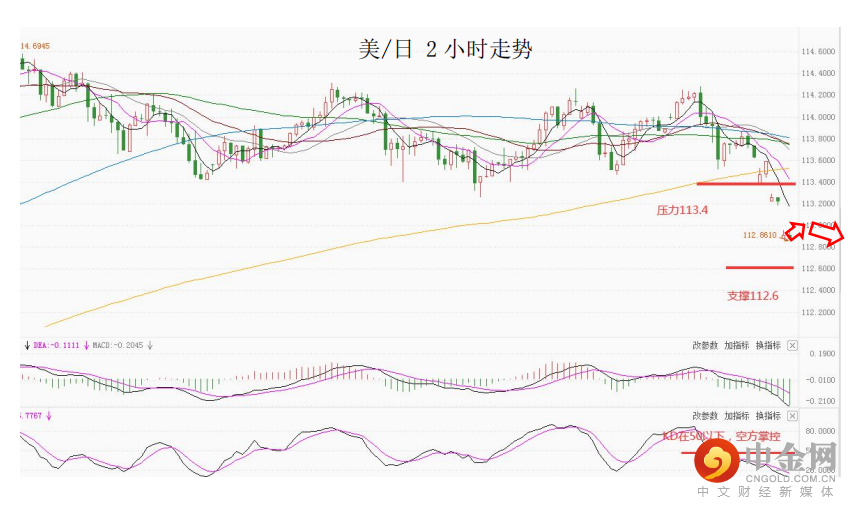Click the chart title 美/日 2小时走势

[445, 50]
